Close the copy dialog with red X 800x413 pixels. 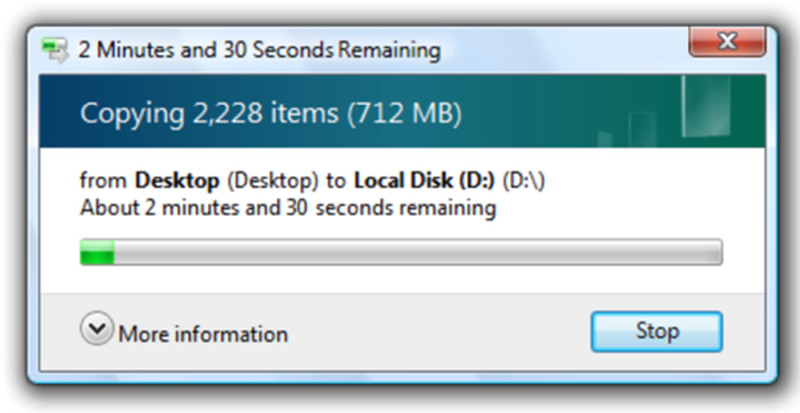[727, 41]
